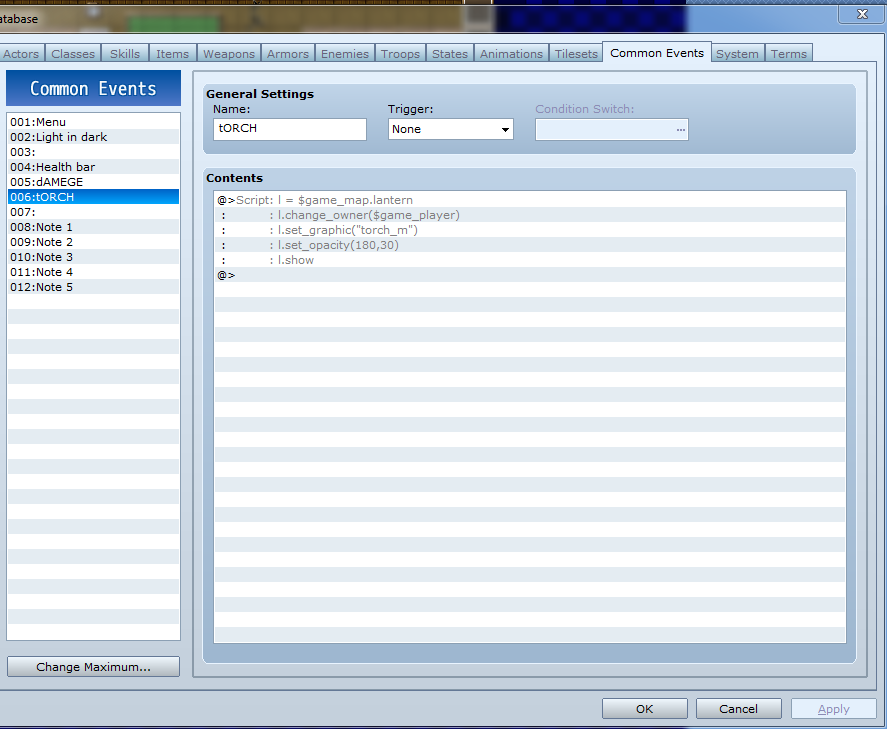
Task: Choose 012:Note 5 in the list
Action: 93,287
